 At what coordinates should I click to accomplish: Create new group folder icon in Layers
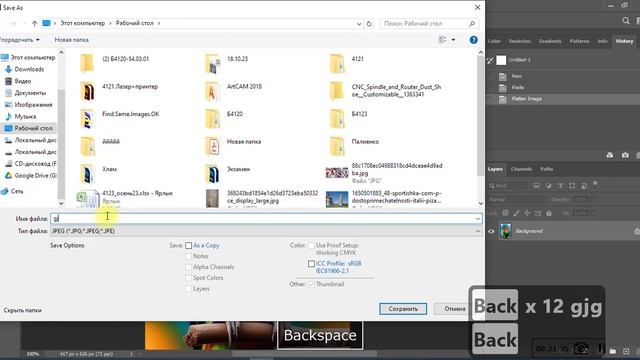(613, 351)
